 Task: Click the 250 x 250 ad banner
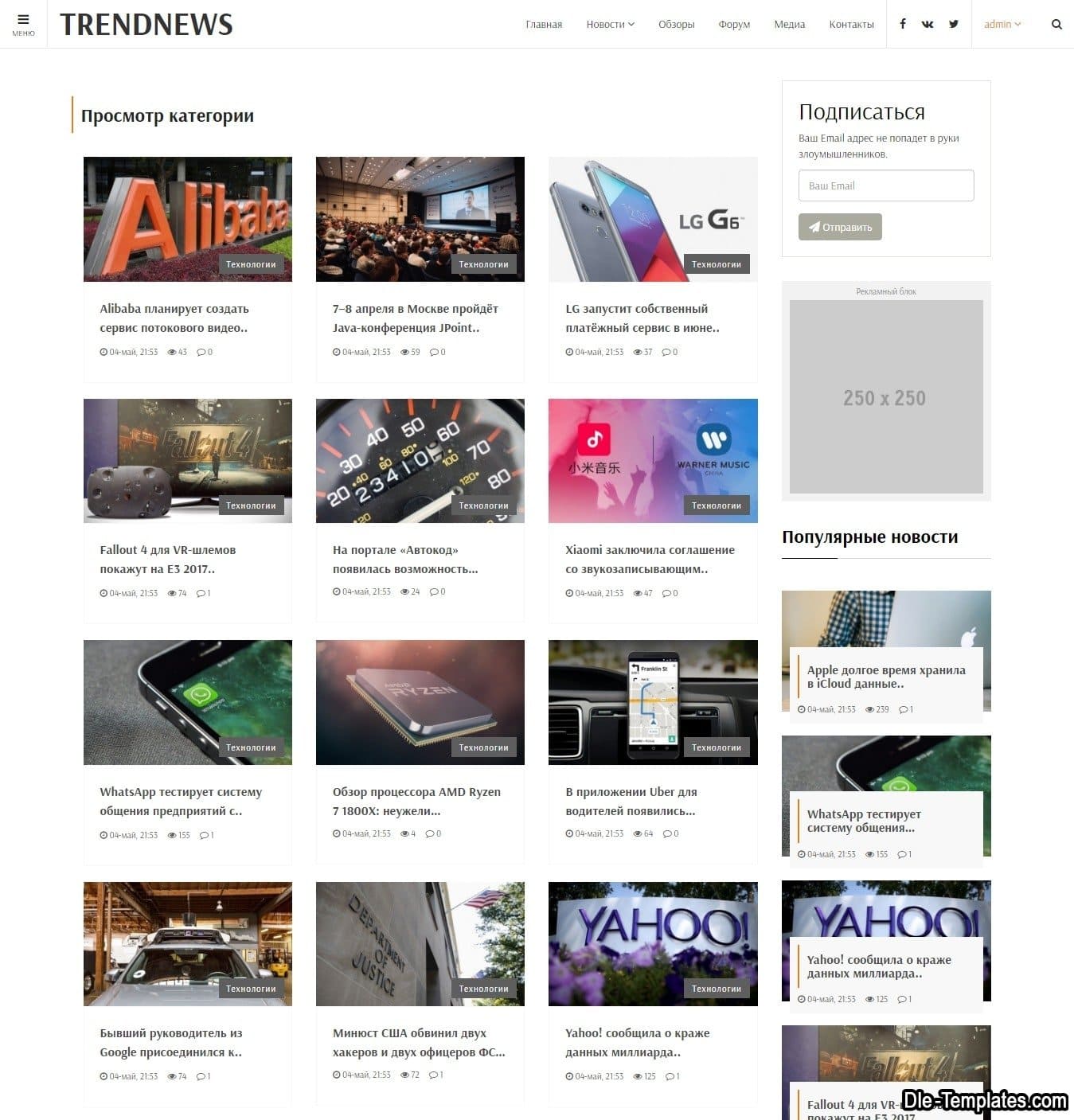pos(886,396)
